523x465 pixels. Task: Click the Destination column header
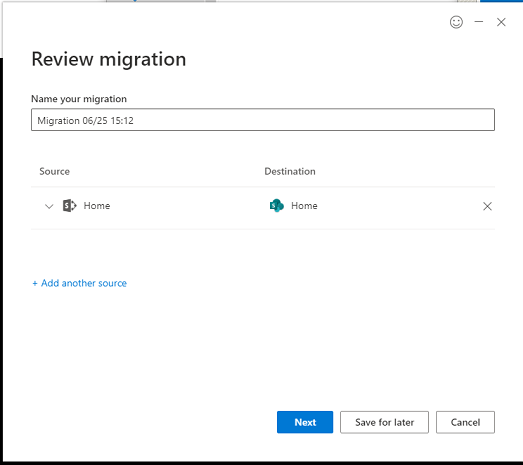click(290, 171)
